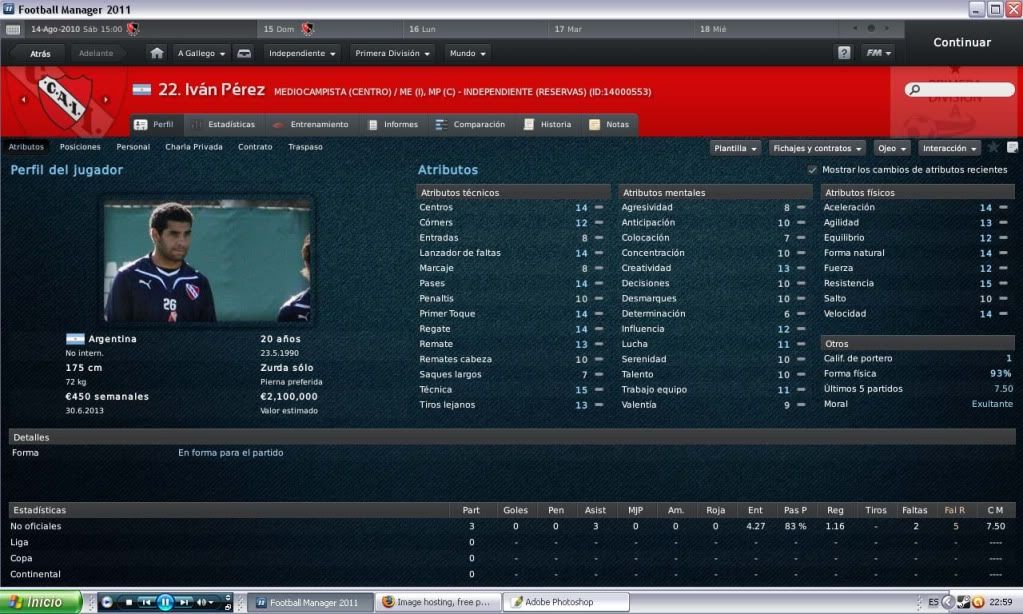
Task: Open the Fichajes y contratos dropdown
Action: [x=817, y=148]
